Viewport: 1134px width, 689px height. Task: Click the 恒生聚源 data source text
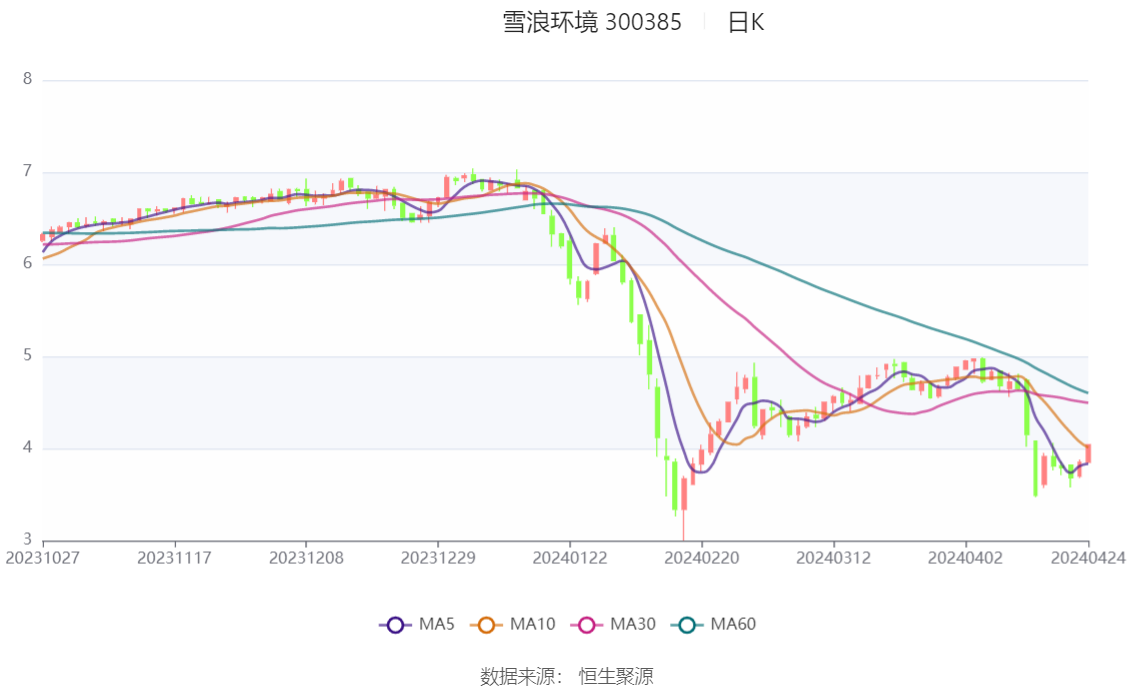point(616,677)
